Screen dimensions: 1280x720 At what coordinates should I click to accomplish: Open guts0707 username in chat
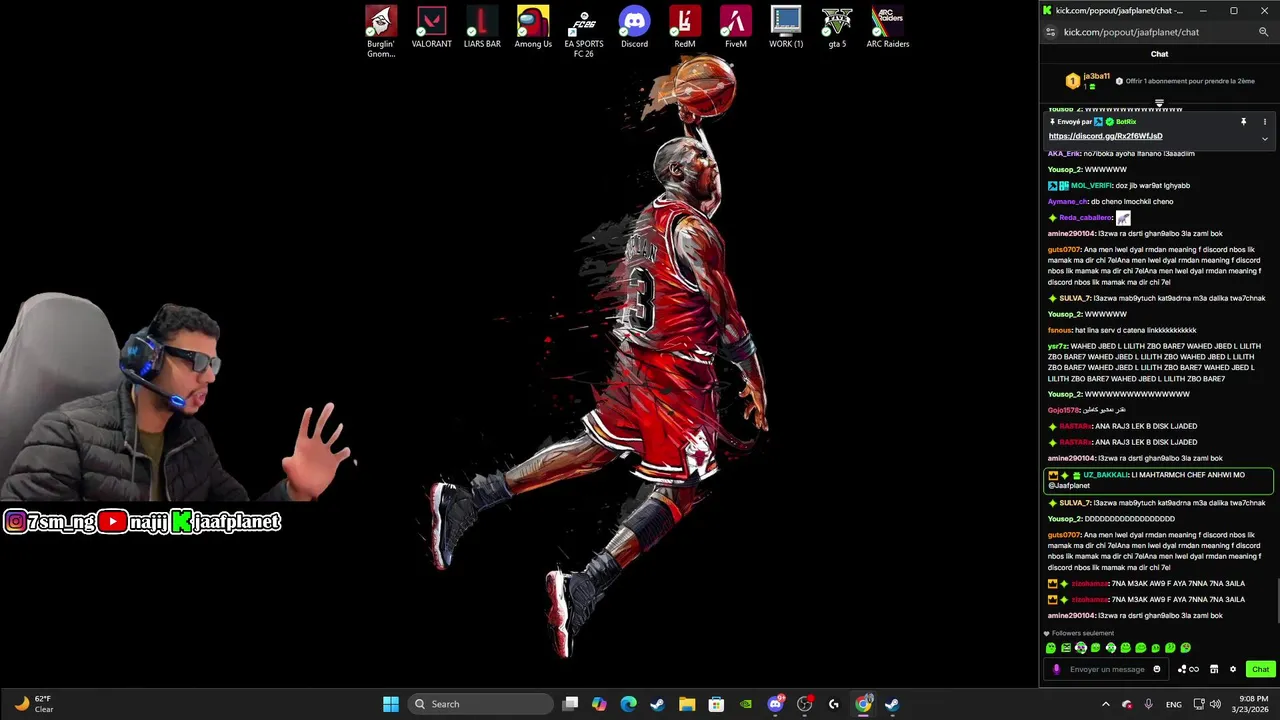[x=1064, y=250]
